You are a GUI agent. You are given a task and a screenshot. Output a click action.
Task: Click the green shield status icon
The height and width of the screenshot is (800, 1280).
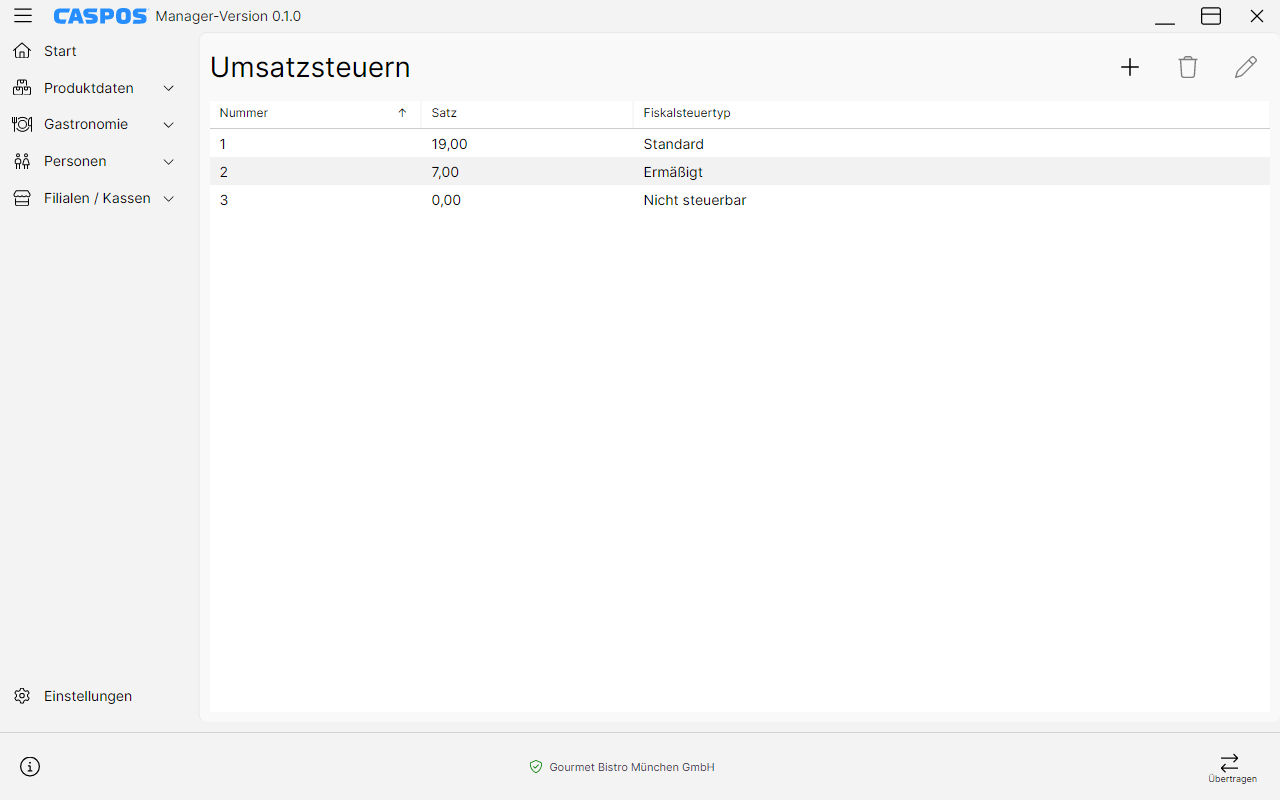tap(536, 767)
